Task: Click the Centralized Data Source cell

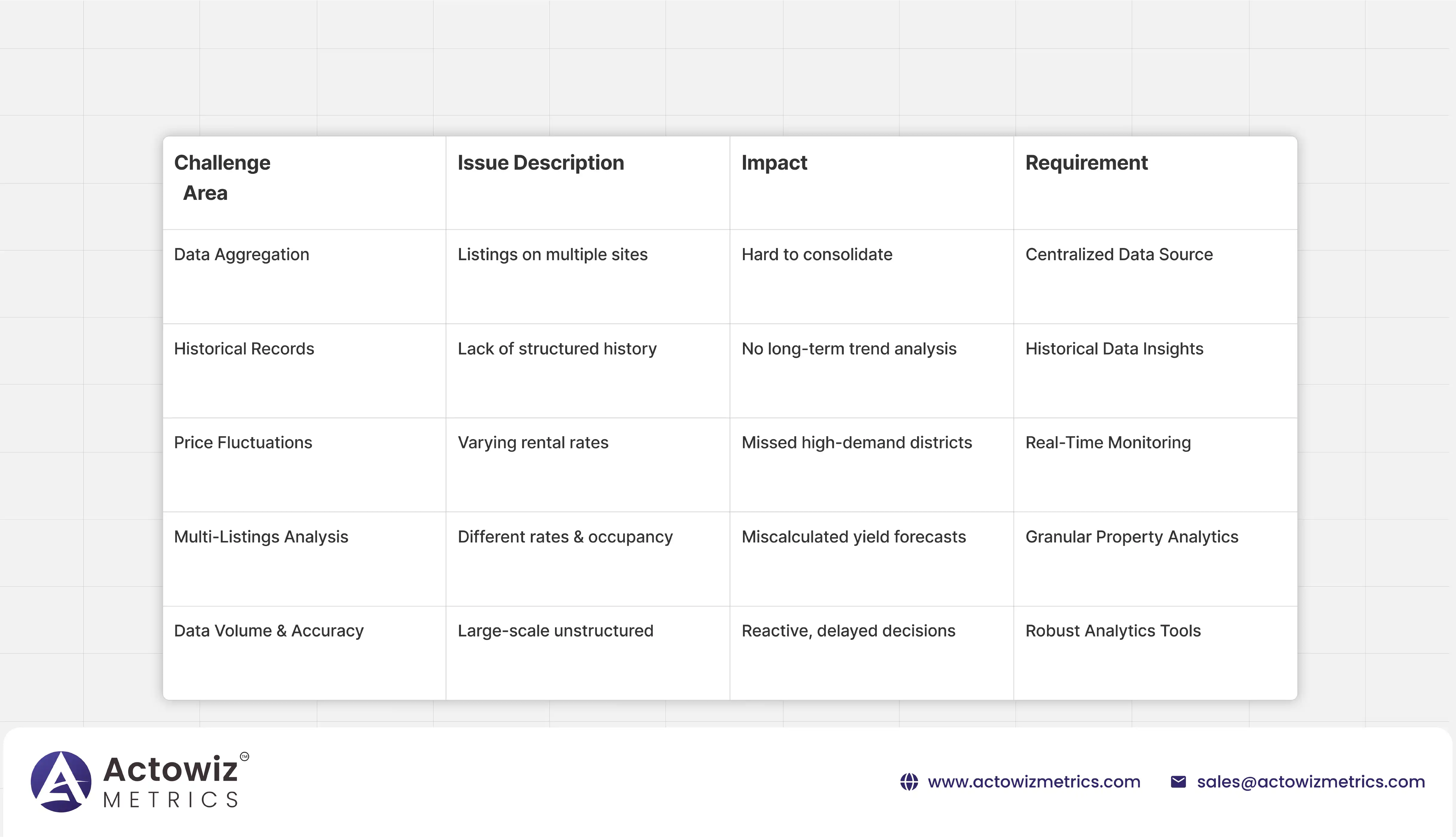Action: coord(1118,255)
